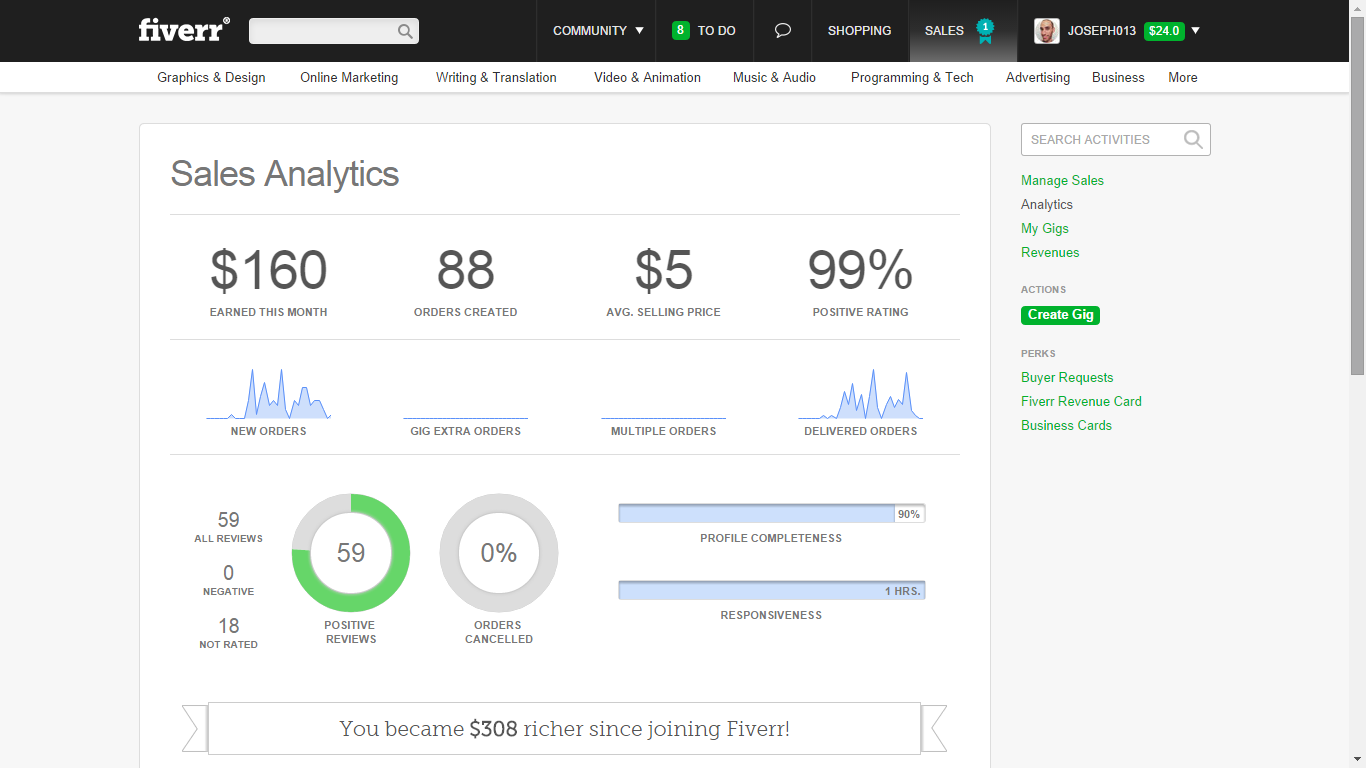This screenshot has width=1366, height=768.
Task: Open Programming & Tech category
Action: tap(912, 77)
